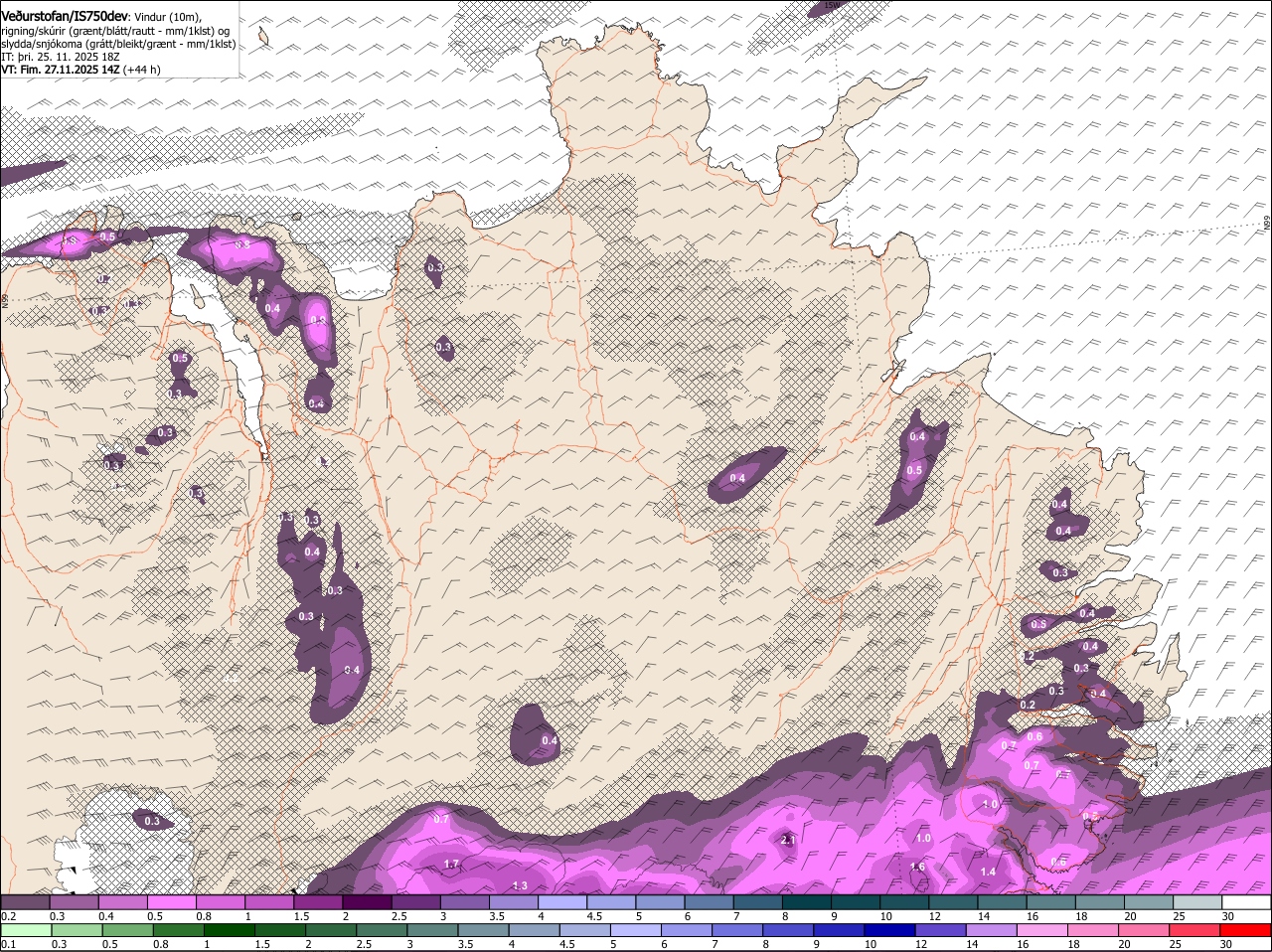1272x952 pixels.
Task: Pick the 2 dark purple swatch in the upper legend
Action: coord(367,901)
